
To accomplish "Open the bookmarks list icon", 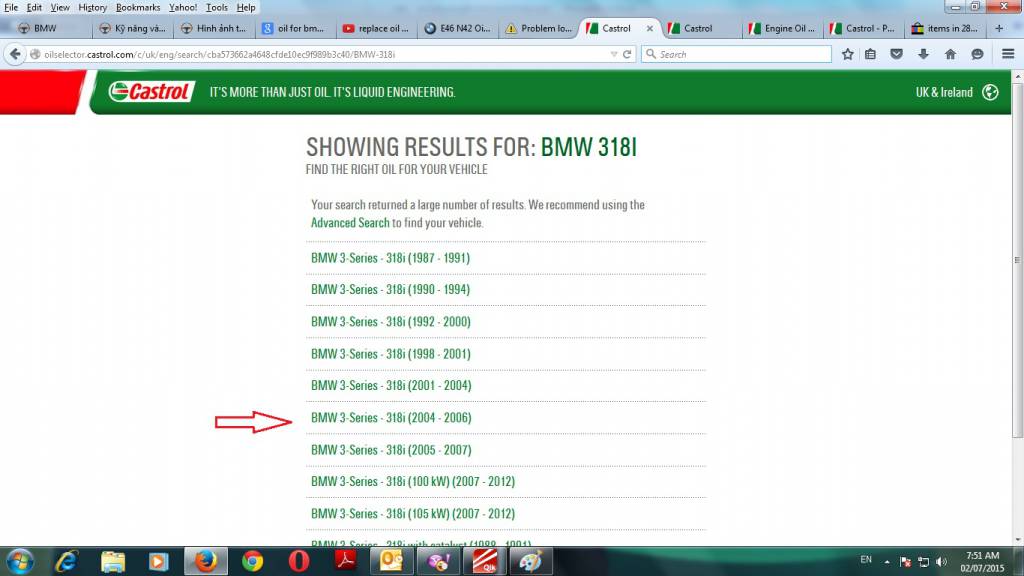I will tap(871, 54).
